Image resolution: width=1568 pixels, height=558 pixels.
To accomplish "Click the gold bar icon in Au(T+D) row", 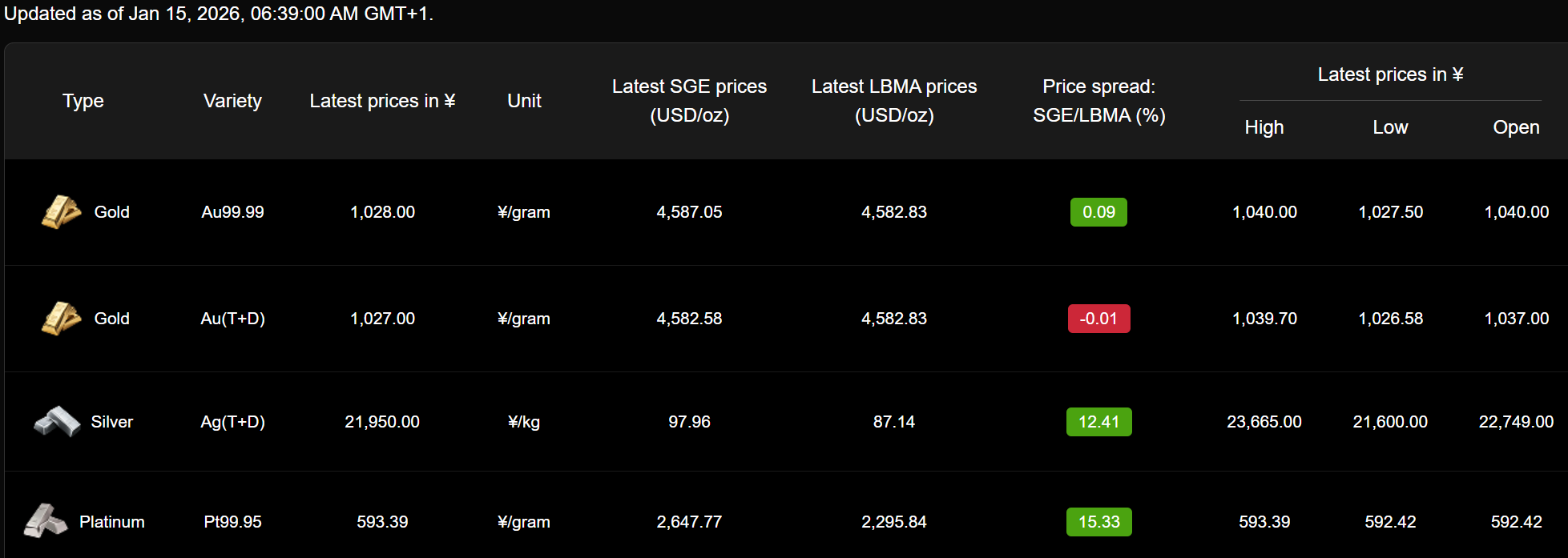I will point(61,319).
